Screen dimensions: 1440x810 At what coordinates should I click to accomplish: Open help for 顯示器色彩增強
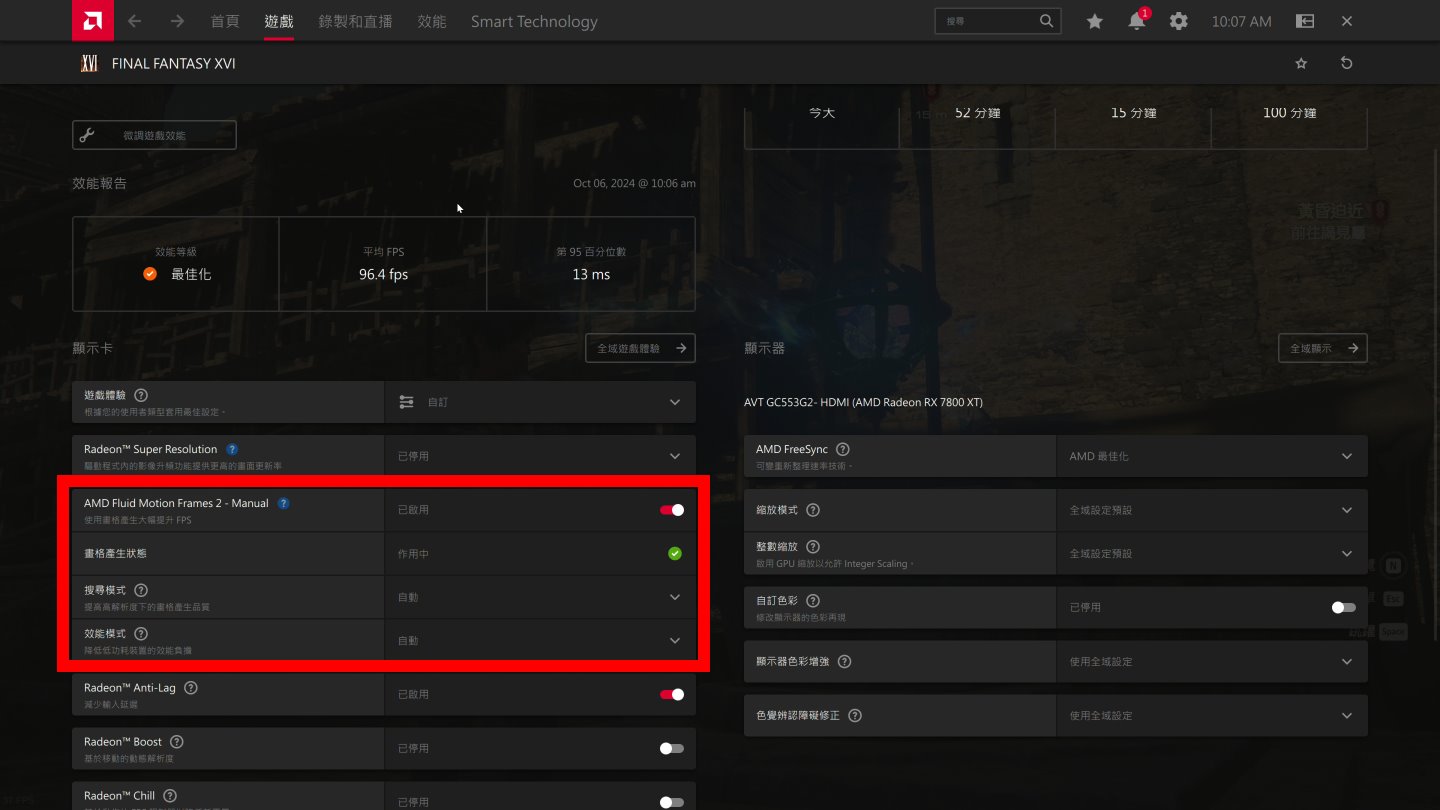[845, 662]
